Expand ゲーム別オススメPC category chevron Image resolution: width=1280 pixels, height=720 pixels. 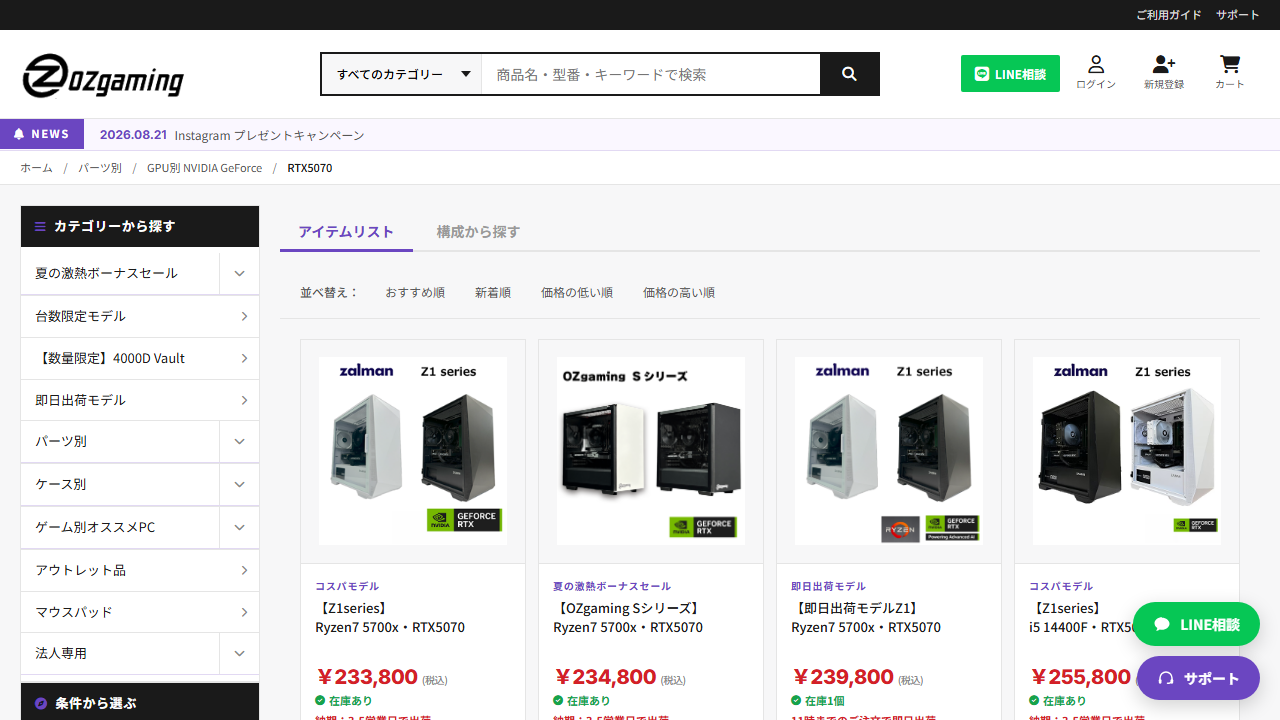click(x=239, y=527)
